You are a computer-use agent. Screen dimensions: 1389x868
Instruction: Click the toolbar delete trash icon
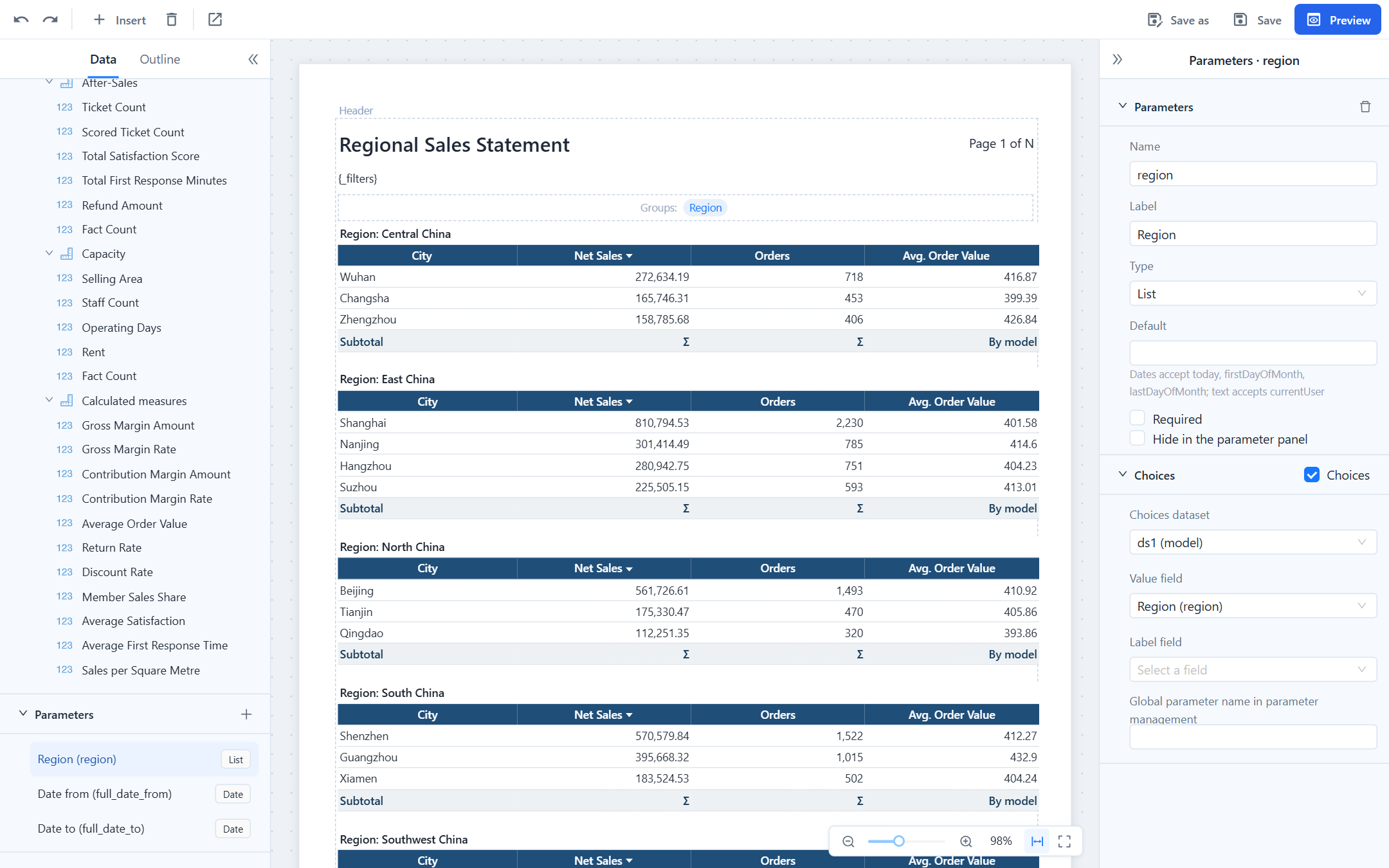[x=172, y=20]
